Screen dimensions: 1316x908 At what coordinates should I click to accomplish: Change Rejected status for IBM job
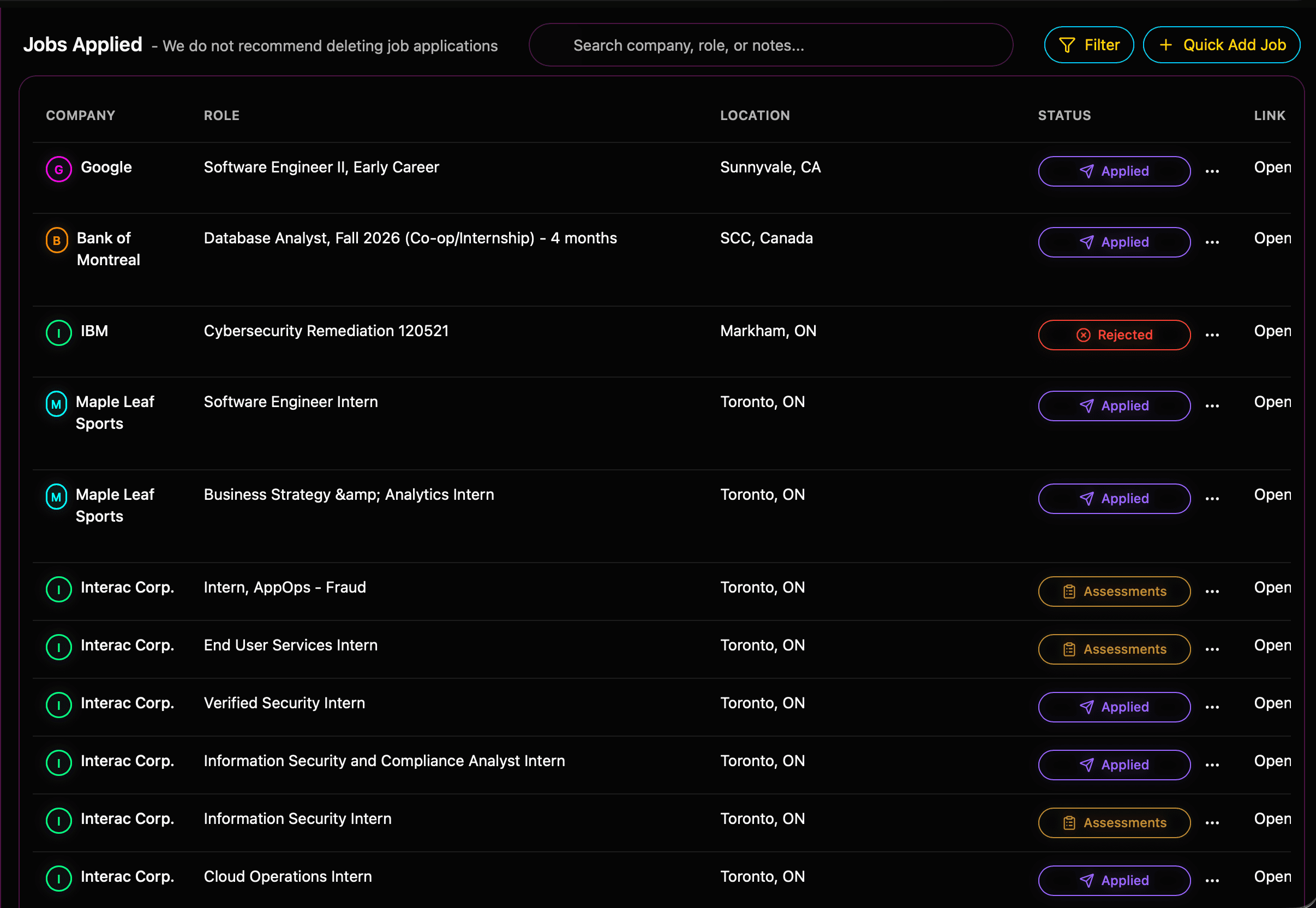(1114, 335)
